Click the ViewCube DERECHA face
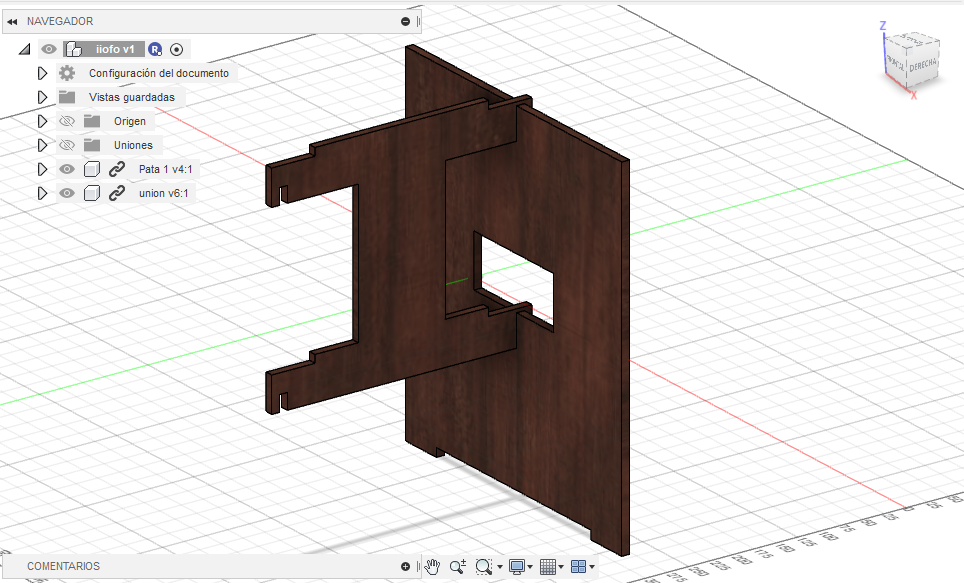 point(923,65)
